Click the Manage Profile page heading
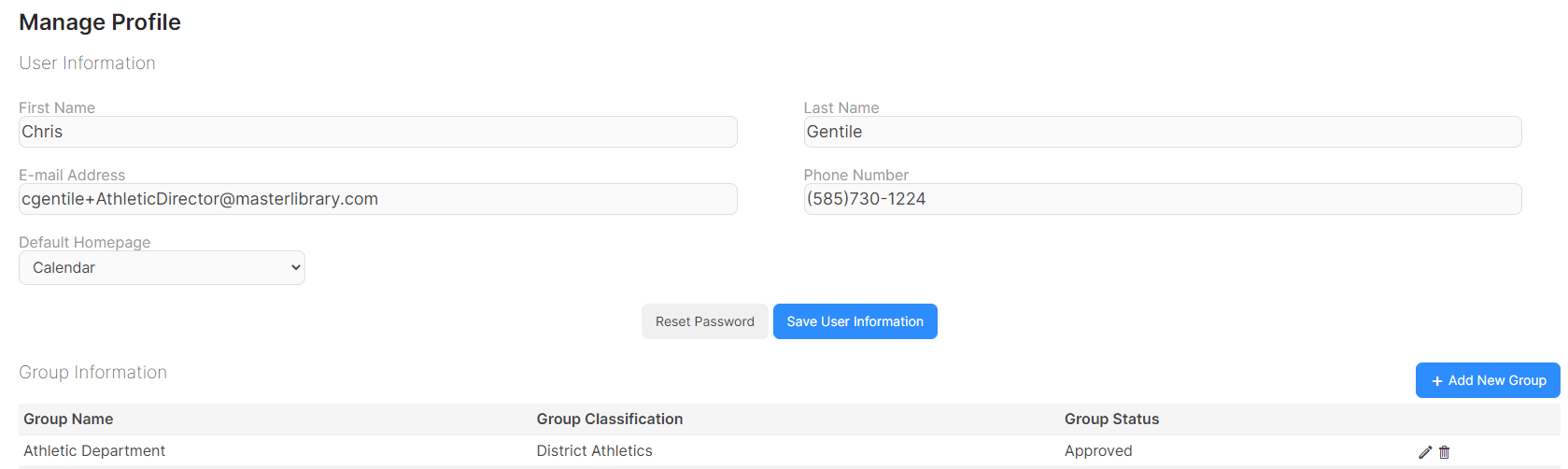This screenshot has height=469, width=1568. point(100,22)
